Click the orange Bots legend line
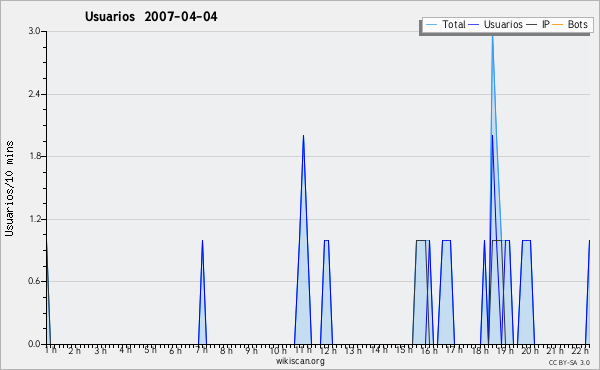This screenshot has width=600, height=370. pos(558,25)
